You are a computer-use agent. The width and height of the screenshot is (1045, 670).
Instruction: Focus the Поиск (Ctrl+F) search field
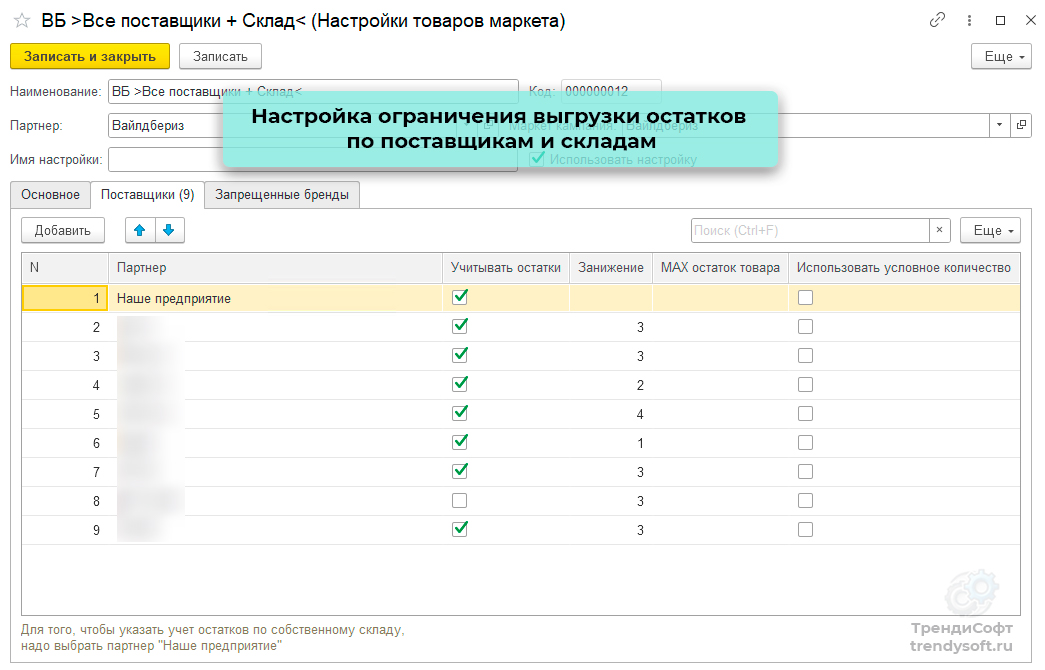pos(810,231)
